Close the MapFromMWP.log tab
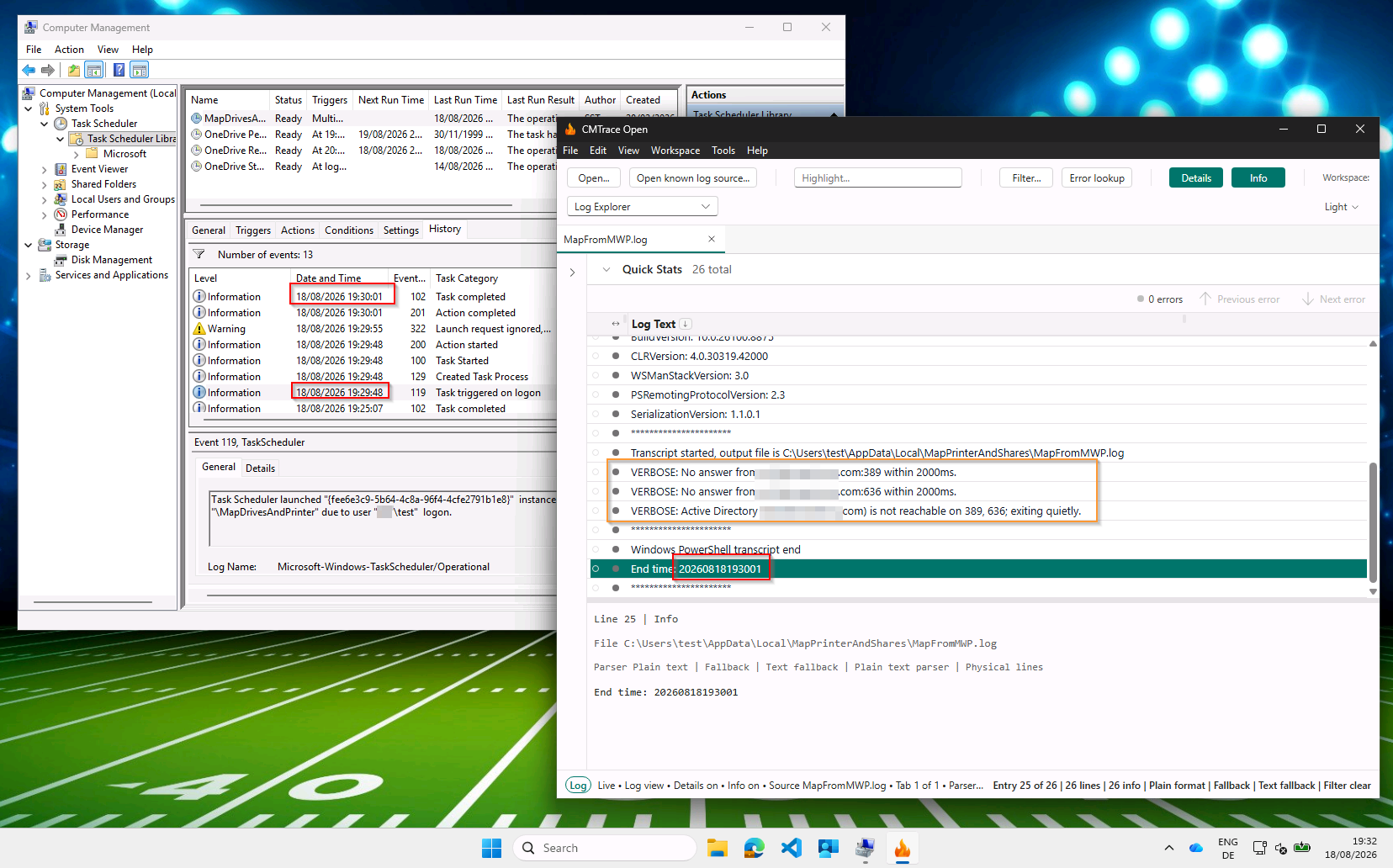Screen dimensions: 1393x868 [712, 239]
